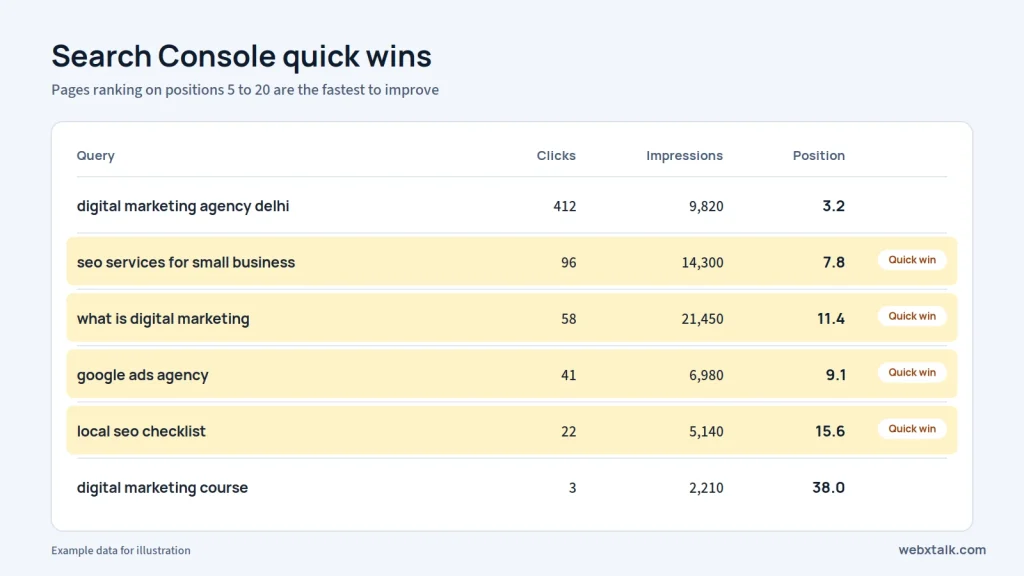The image size is (1024, 576).
Task: Click the position value 38.0
Action: point(829,488)
